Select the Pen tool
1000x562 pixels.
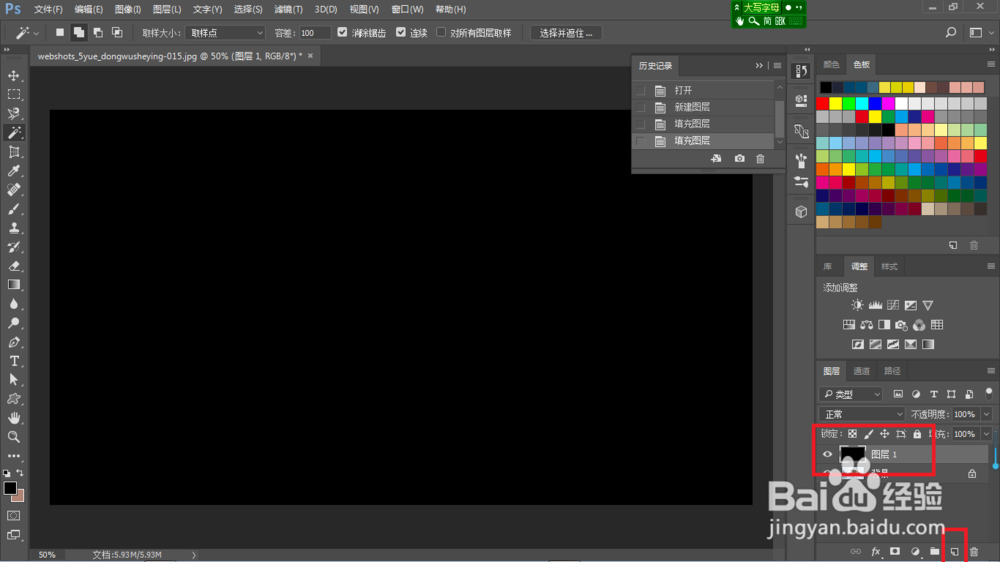click(13, 343)
